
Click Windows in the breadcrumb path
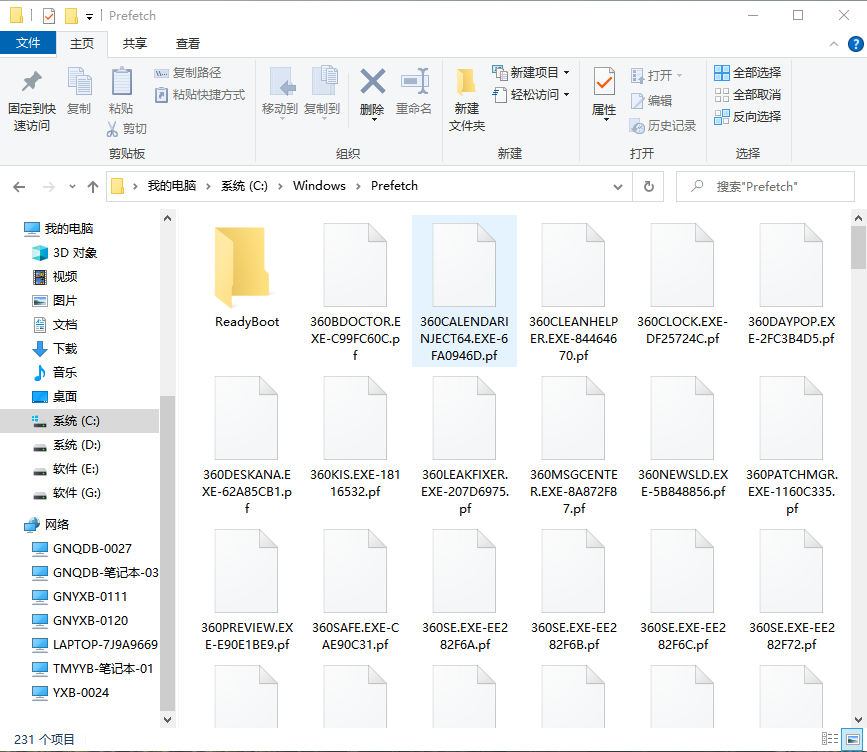click(319, 186)
